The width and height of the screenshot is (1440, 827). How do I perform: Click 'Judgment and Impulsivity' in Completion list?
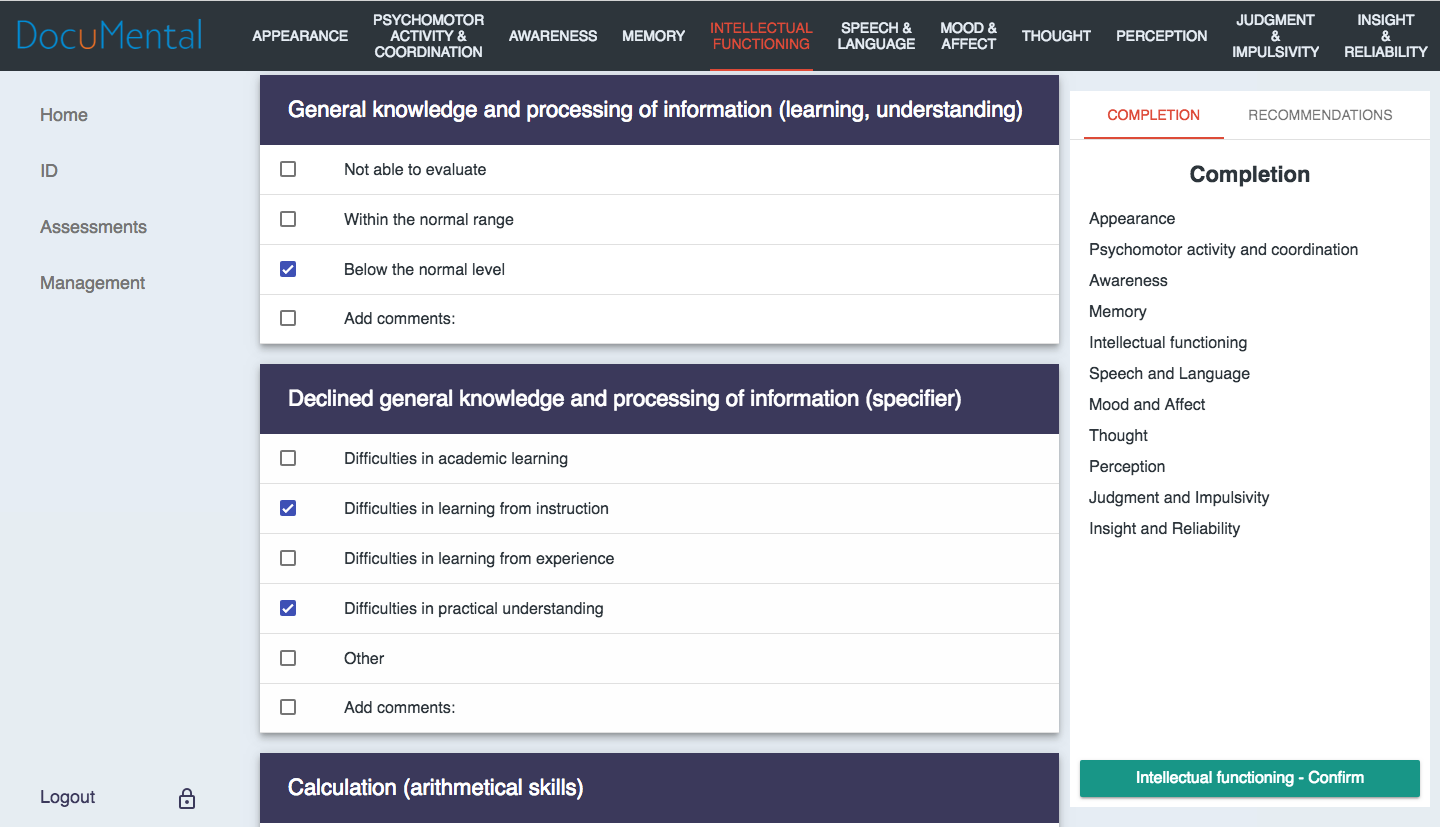pos(1179,498)
